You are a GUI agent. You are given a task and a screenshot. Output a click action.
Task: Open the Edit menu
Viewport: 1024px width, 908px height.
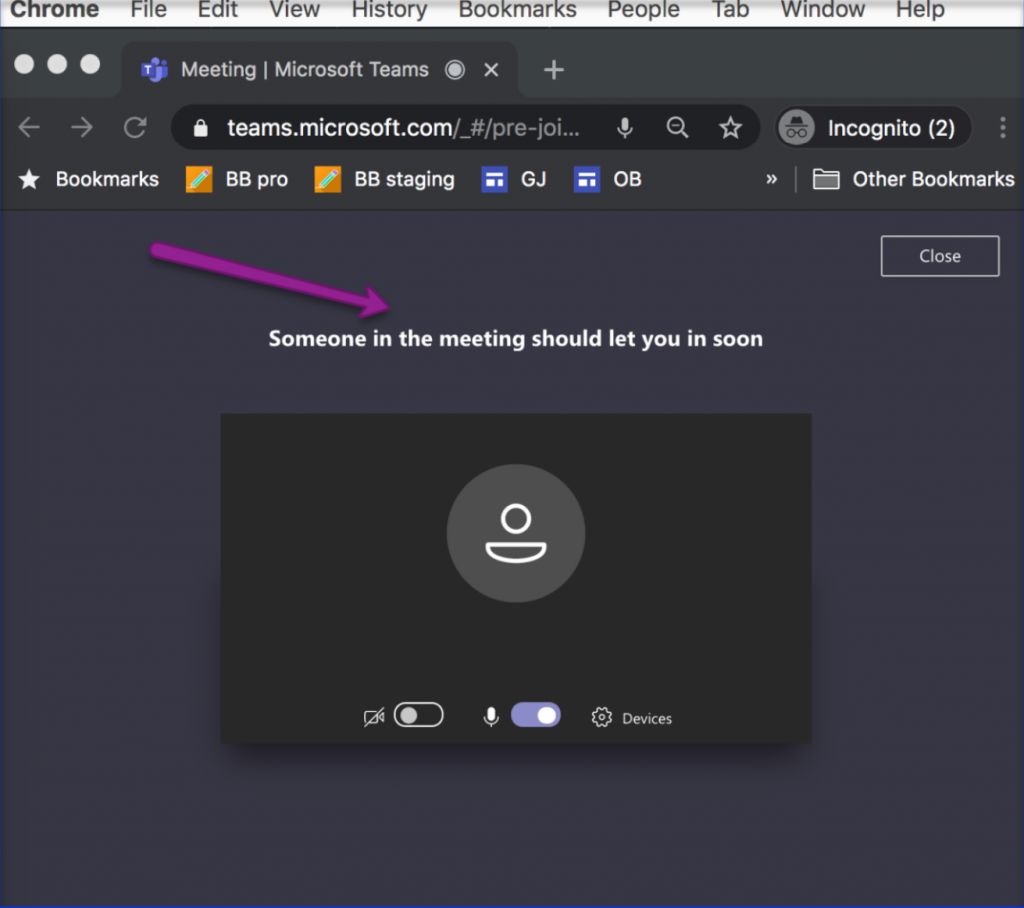[218, 10]
